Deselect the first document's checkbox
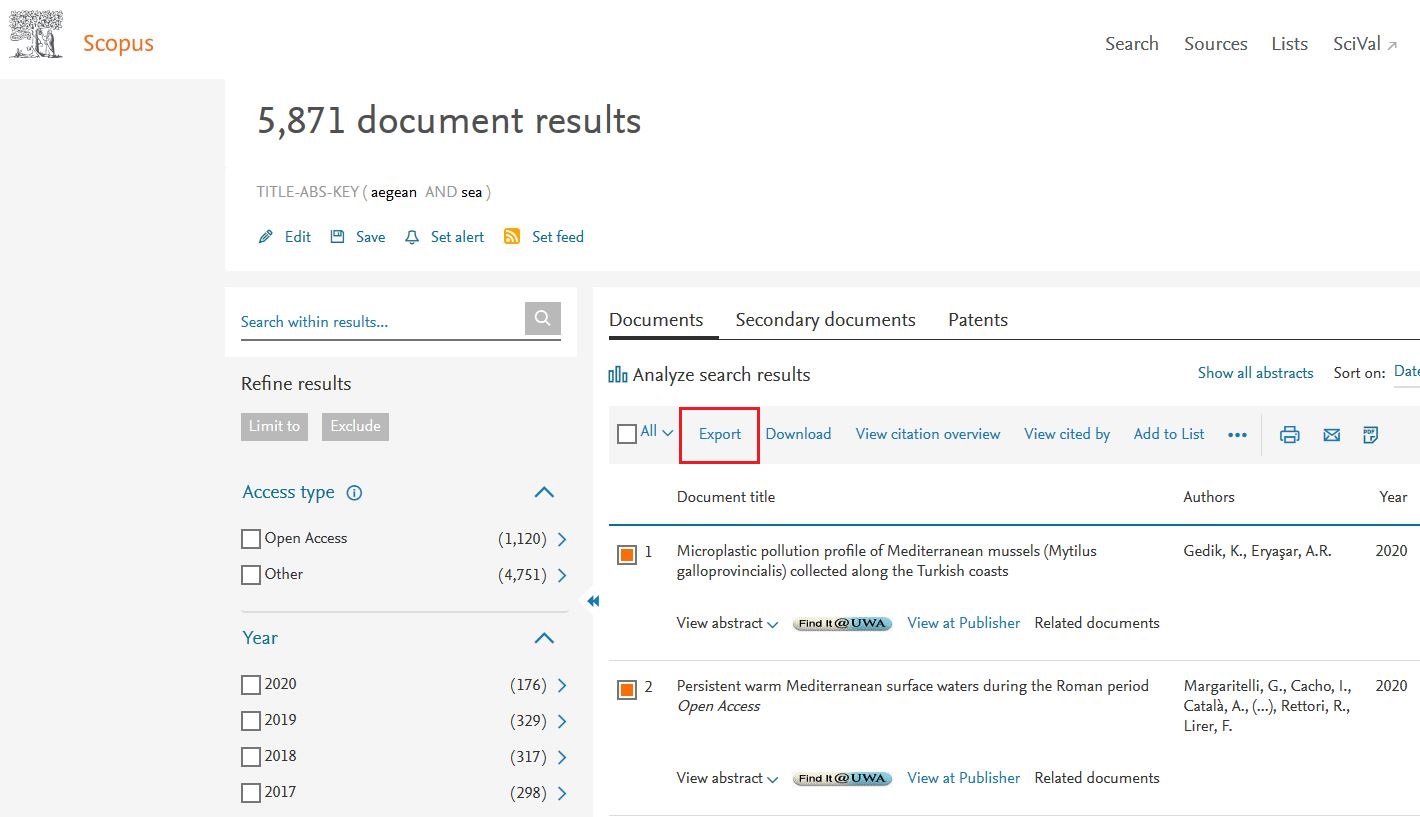The height and width of the screenshot is (817, 1420). (x=625, y=553)
